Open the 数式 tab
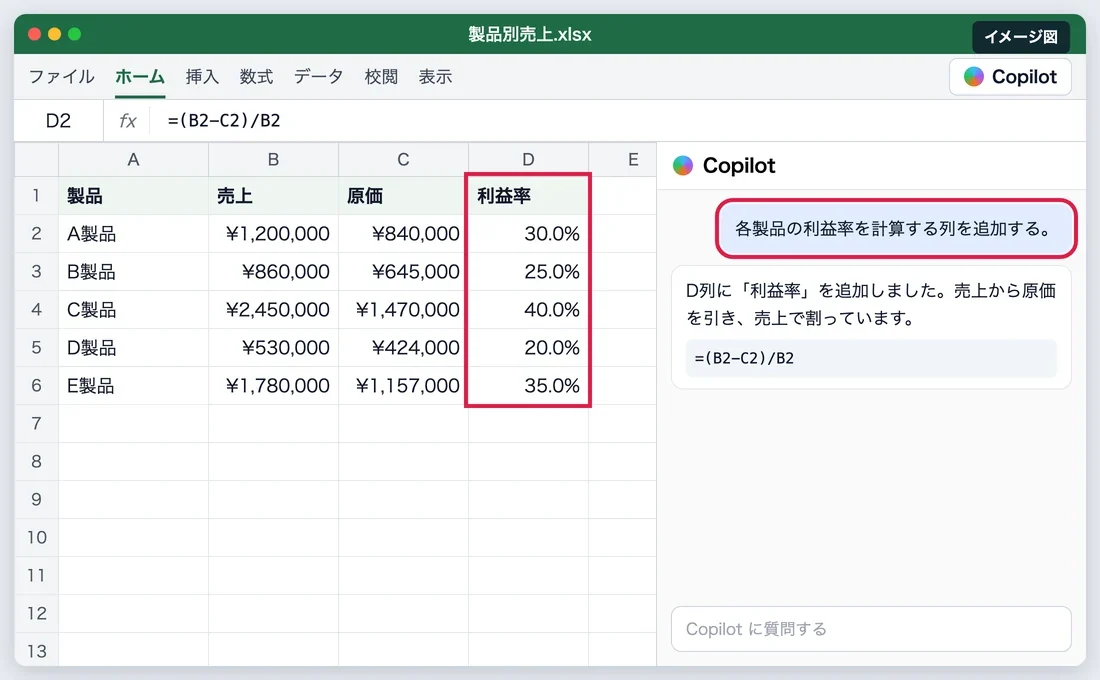1100x680 pixels. (x=256, y=76)
